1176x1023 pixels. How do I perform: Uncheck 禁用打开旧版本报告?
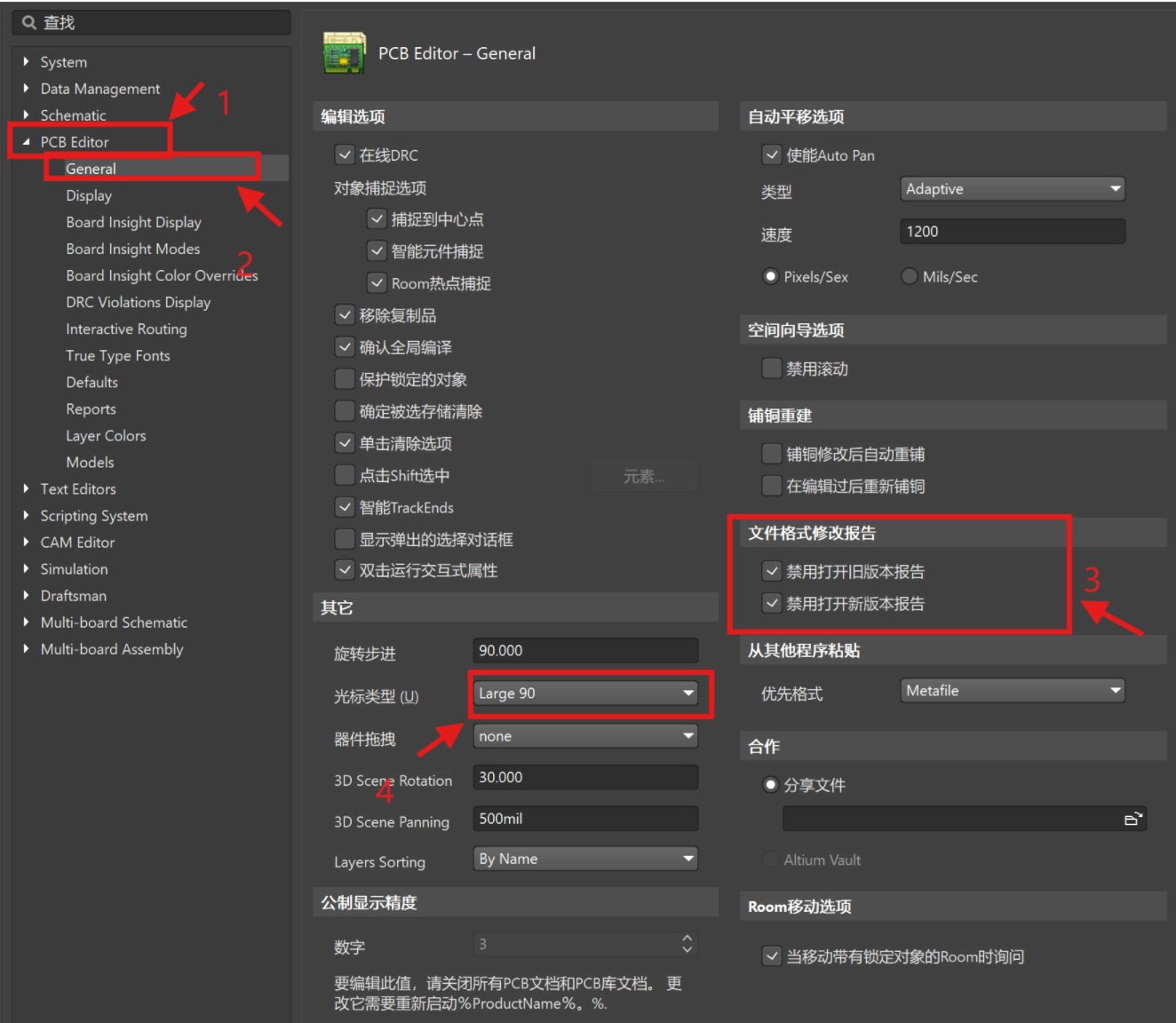tap(772, 571)
